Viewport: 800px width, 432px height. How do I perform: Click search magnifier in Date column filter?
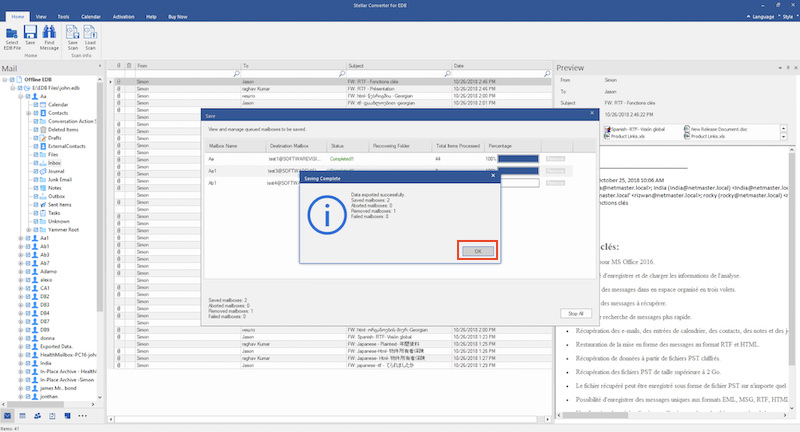click(547, 74)
